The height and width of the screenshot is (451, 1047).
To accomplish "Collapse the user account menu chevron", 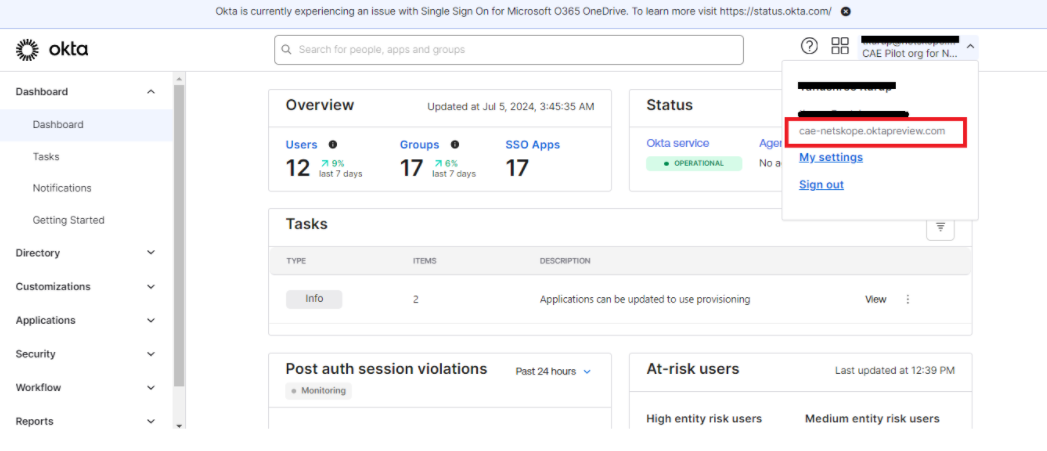I will pos(970,47).
